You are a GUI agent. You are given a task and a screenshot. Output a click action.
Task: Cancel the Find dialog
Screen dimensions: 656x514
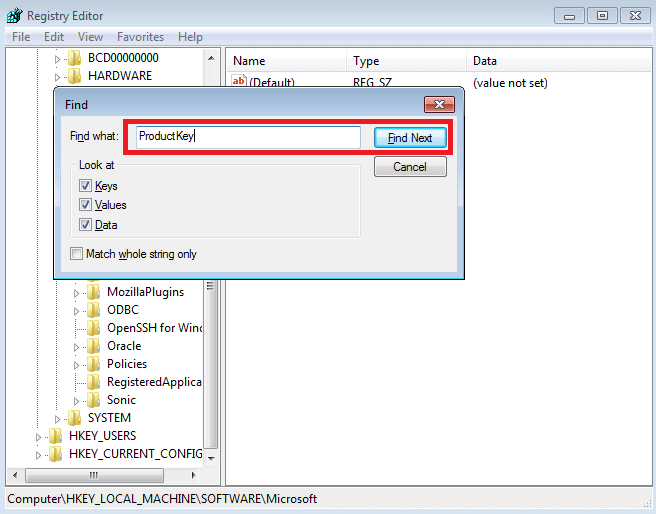[410, 167]
